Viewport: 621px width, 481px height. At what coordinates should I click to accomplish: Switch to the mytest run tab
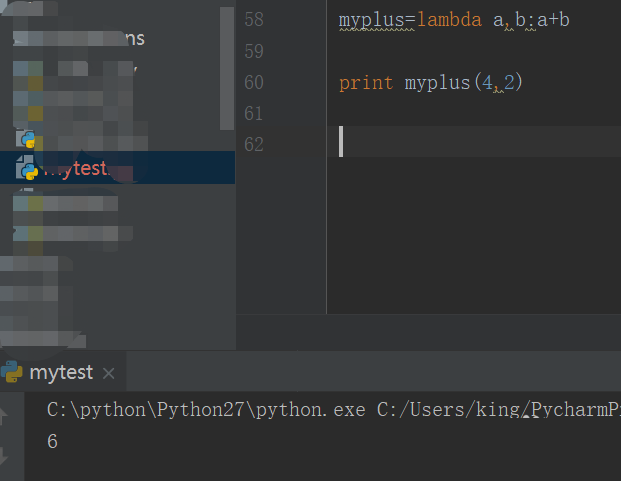[61, 372]
